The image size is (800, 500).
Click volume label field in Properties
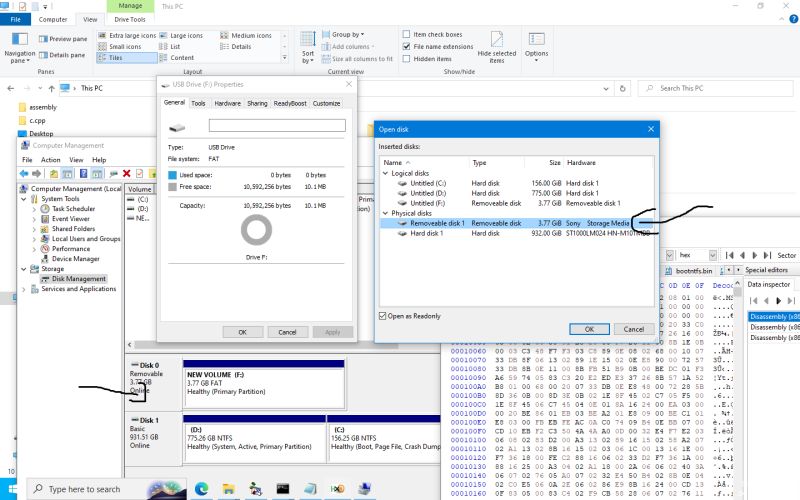[277, 126]
